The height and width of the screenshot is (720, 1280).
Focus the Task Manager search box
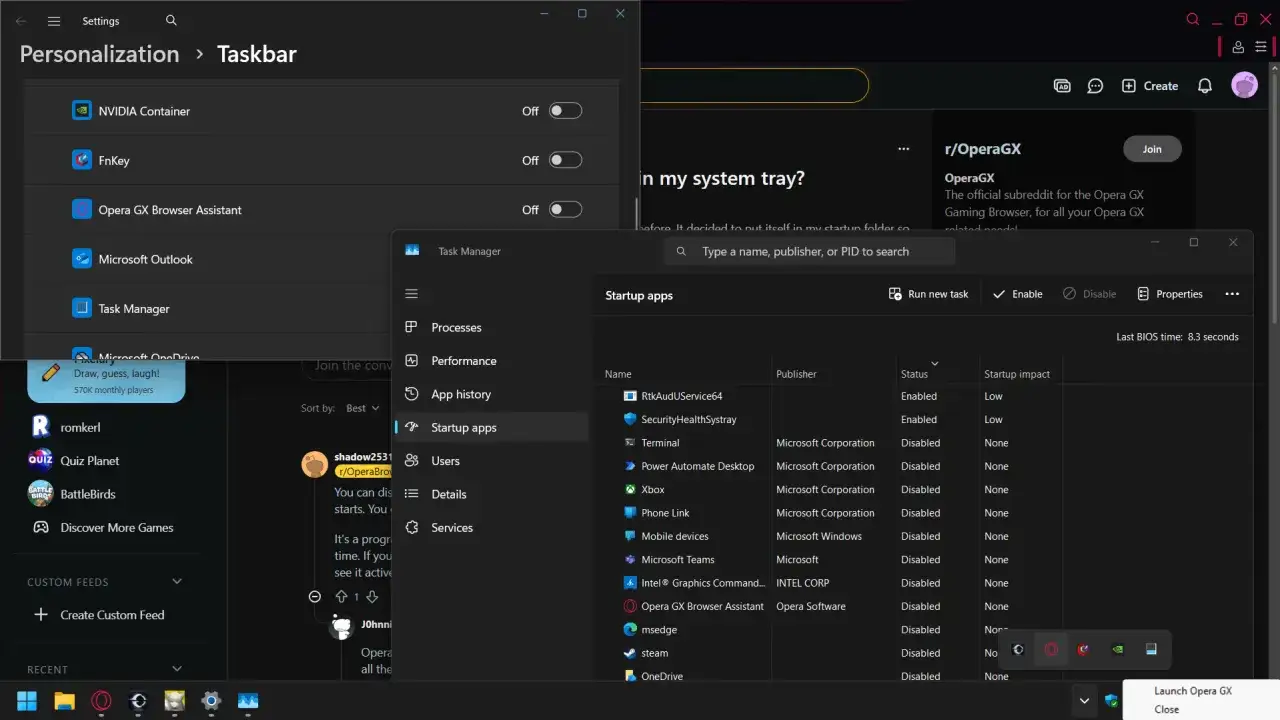[810, 252]
